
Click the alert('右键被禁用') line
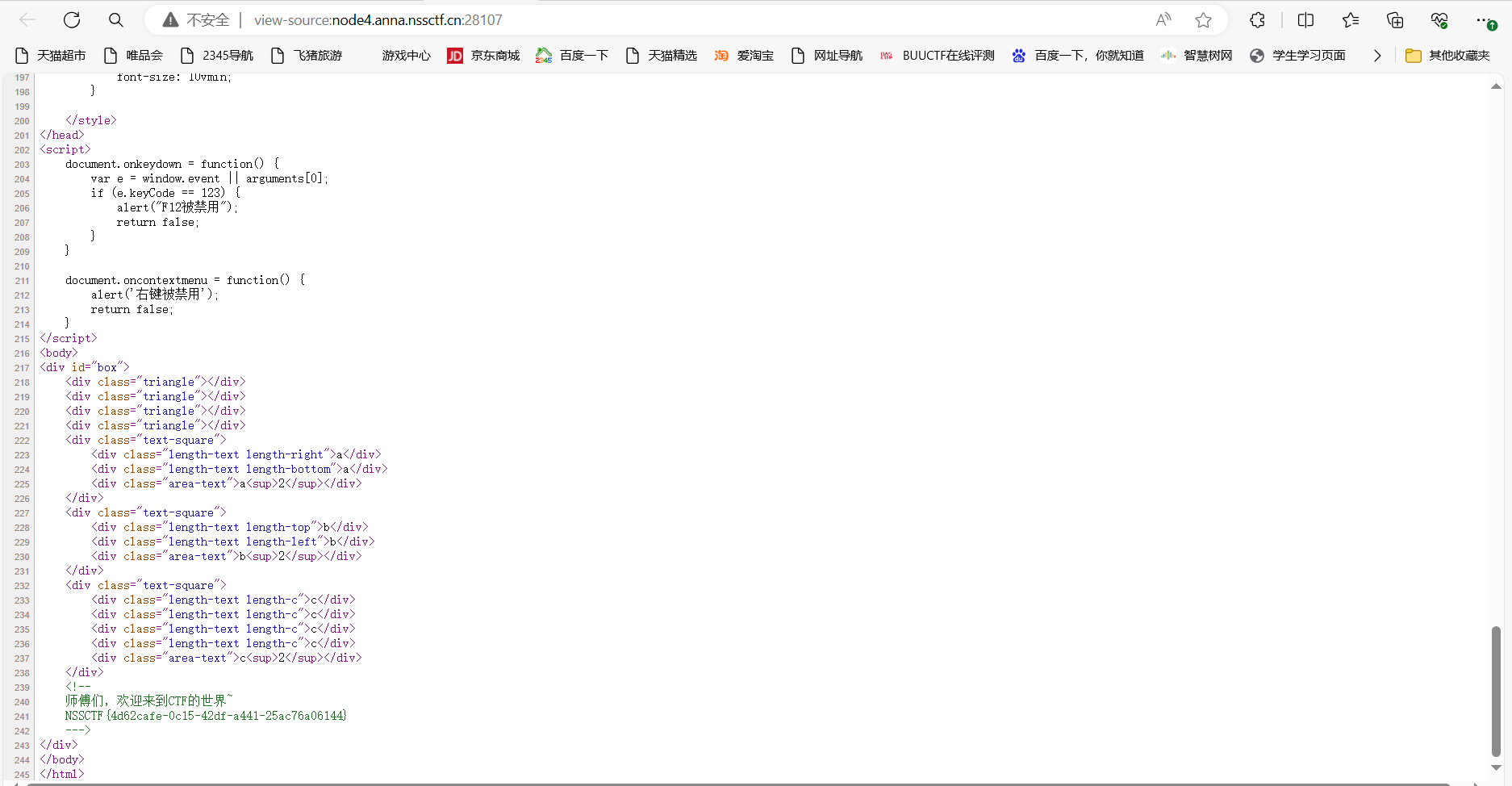[155, 295]
